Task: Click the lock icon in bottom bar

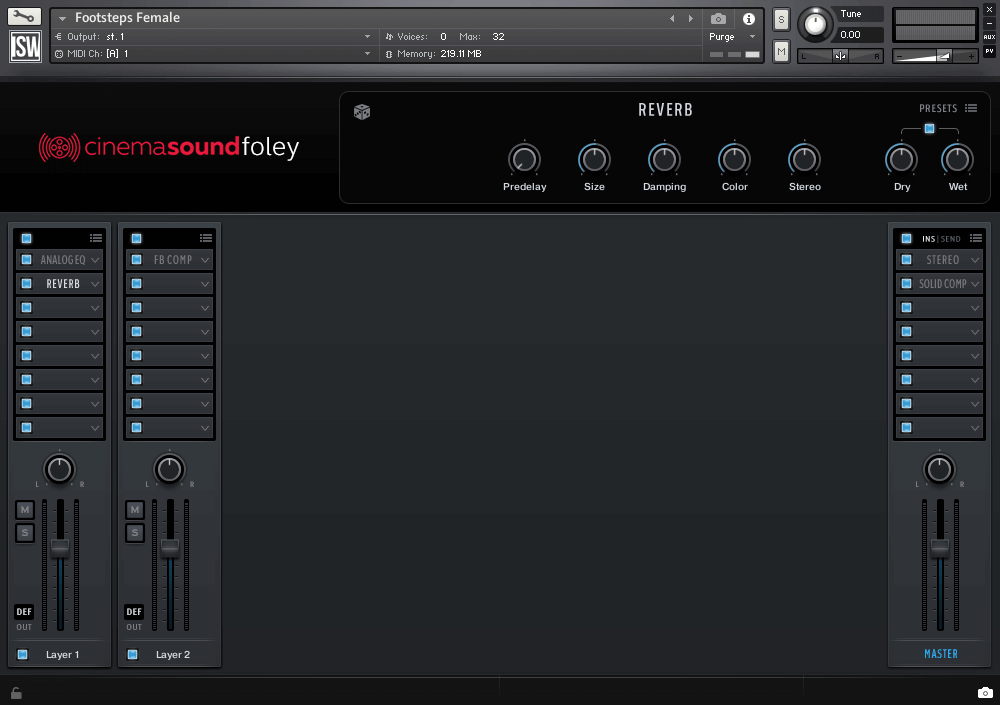Action: 16,693
